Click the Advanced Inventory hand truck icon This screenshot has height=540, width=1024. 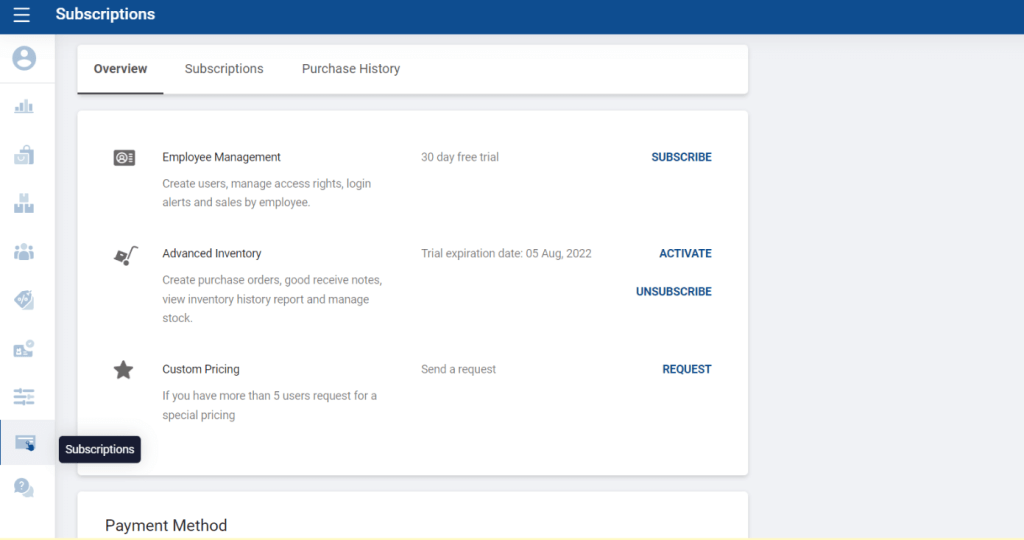(125, 255)
